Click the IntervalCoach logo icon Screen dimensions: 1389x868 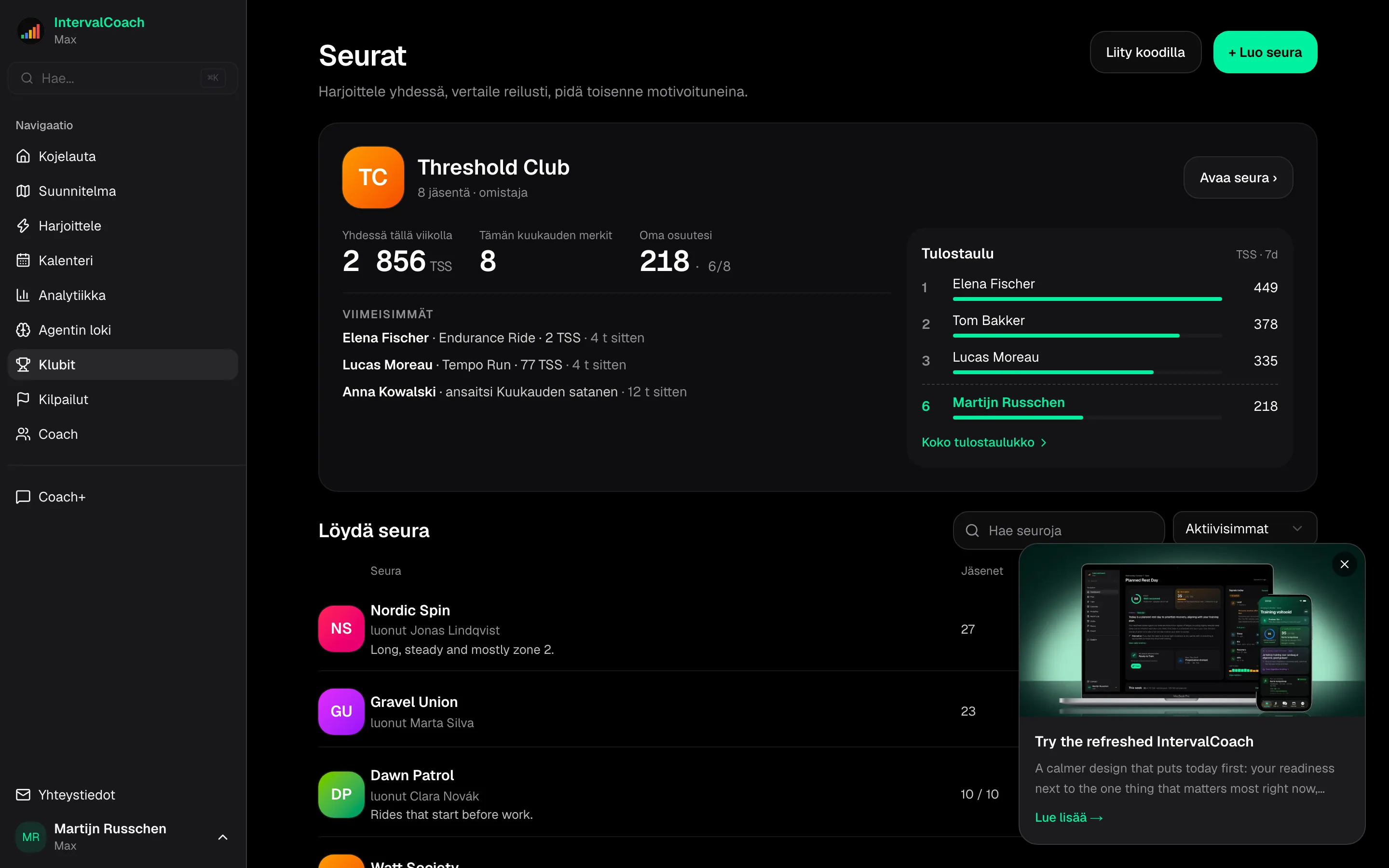coord(31,31)
